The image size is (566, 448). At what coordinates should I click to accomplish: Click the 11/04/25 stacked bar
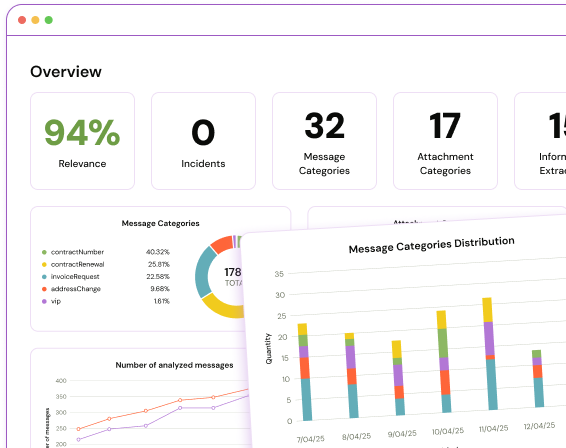pyautogui.click(x=490, y=354)
